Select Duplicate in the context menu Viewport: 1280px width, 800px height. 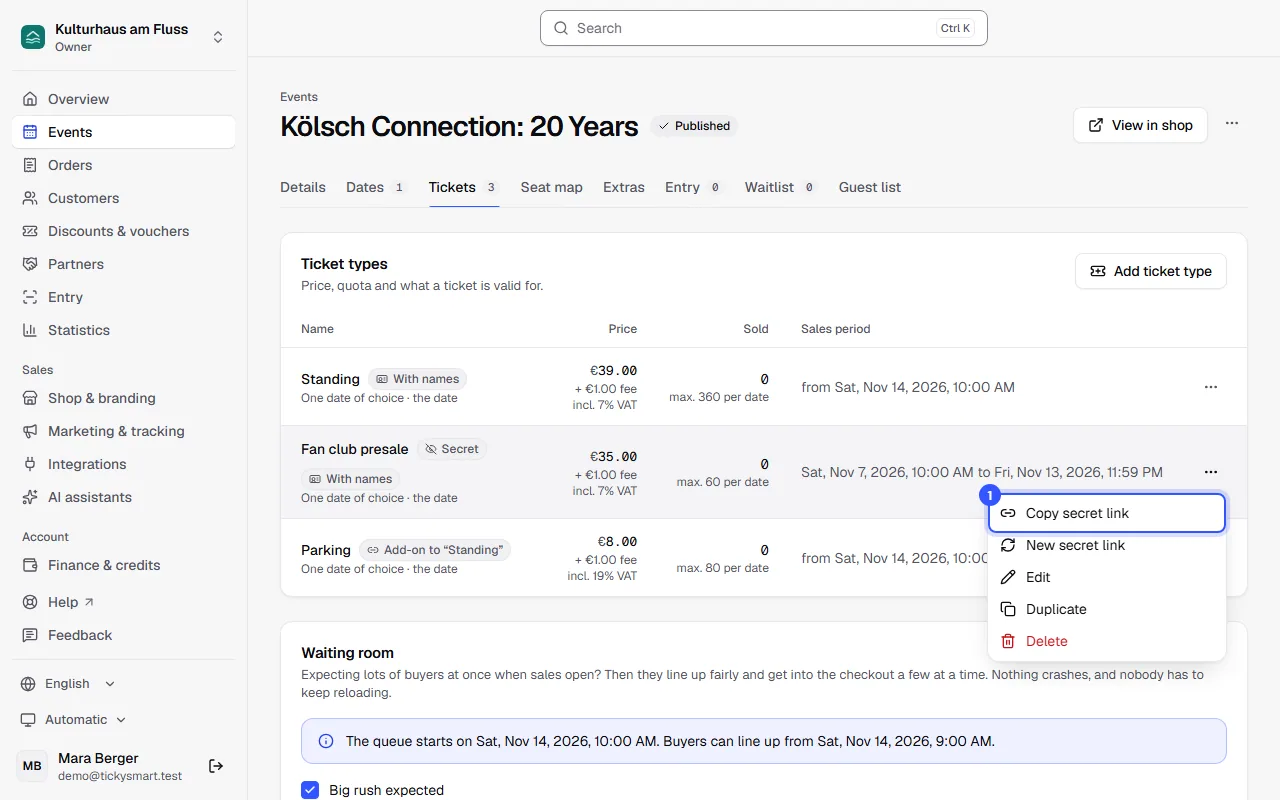(1107, 609)
